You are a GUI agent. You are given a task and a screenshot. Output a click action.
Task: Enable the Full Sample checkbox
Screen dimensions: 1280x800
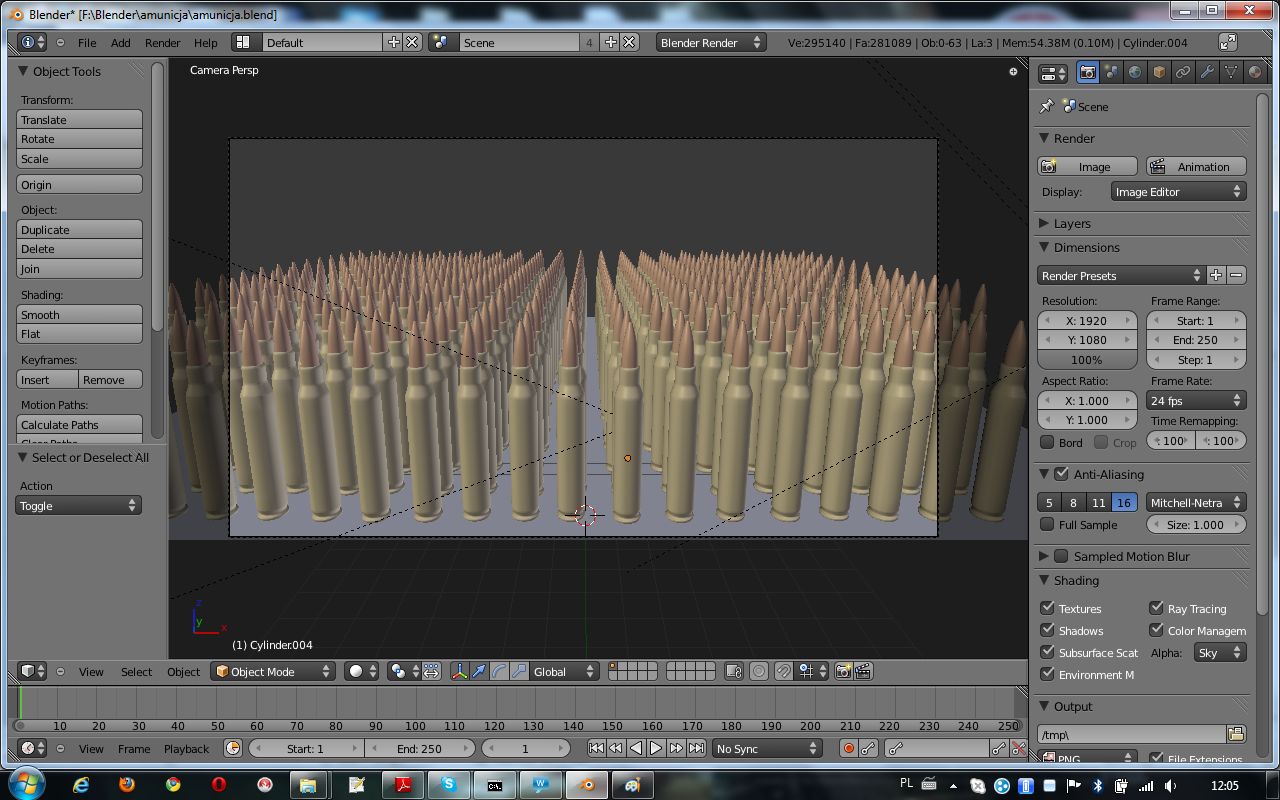[x=1047, y=524]
